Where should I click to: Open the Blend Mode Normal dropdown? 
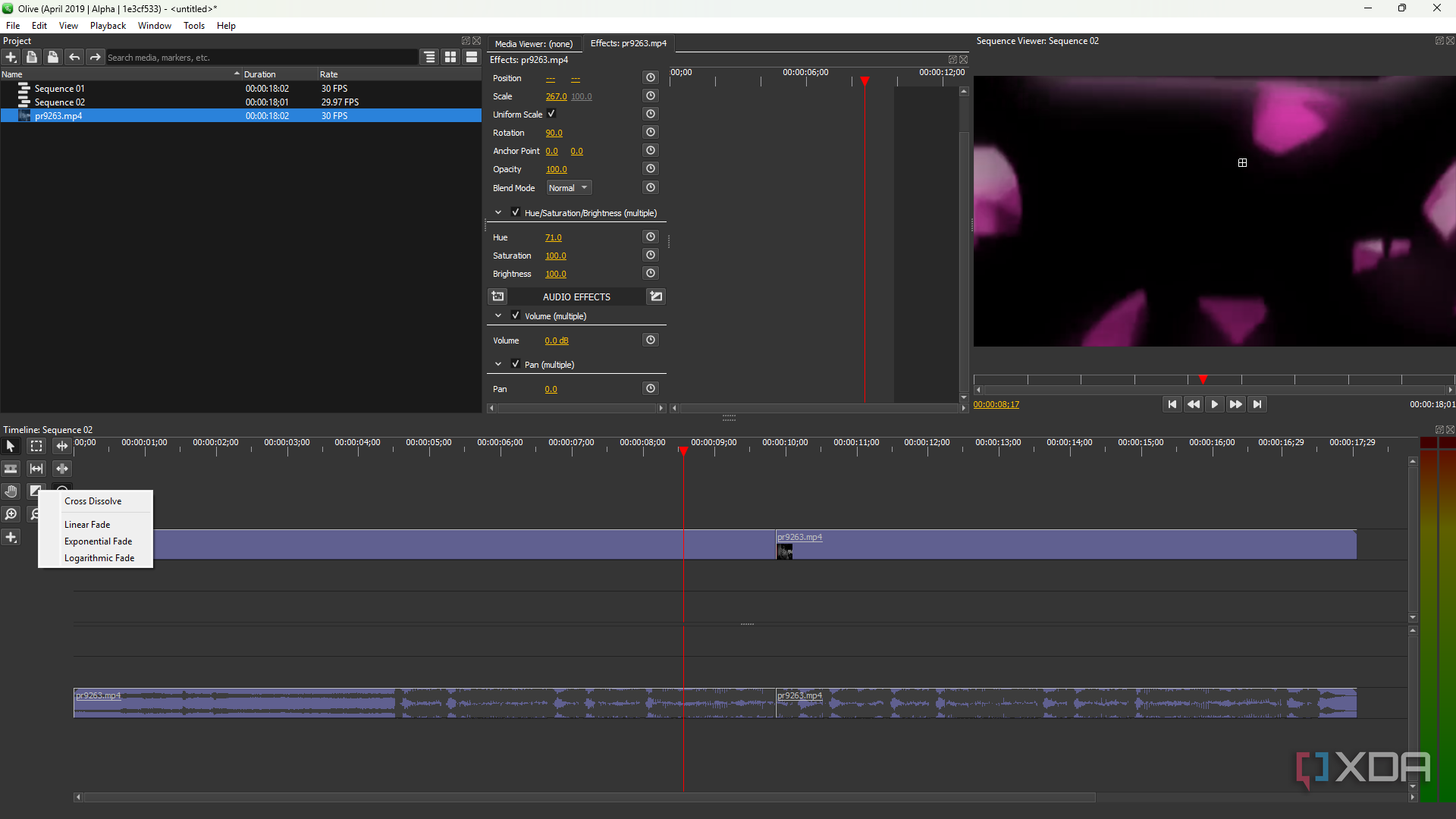[568, 187]
